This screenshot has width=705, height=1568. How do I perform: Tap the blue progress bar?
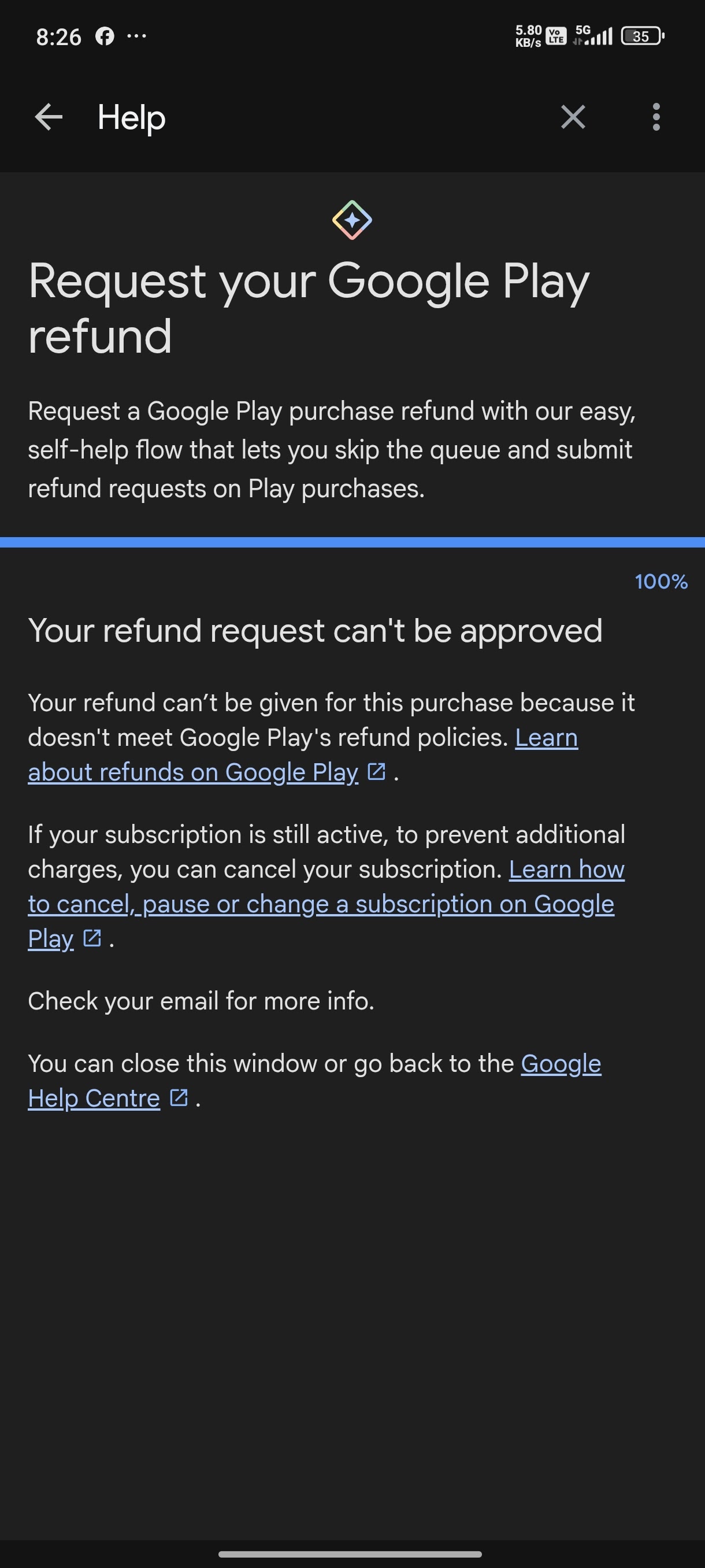click(x=352, y=542)
